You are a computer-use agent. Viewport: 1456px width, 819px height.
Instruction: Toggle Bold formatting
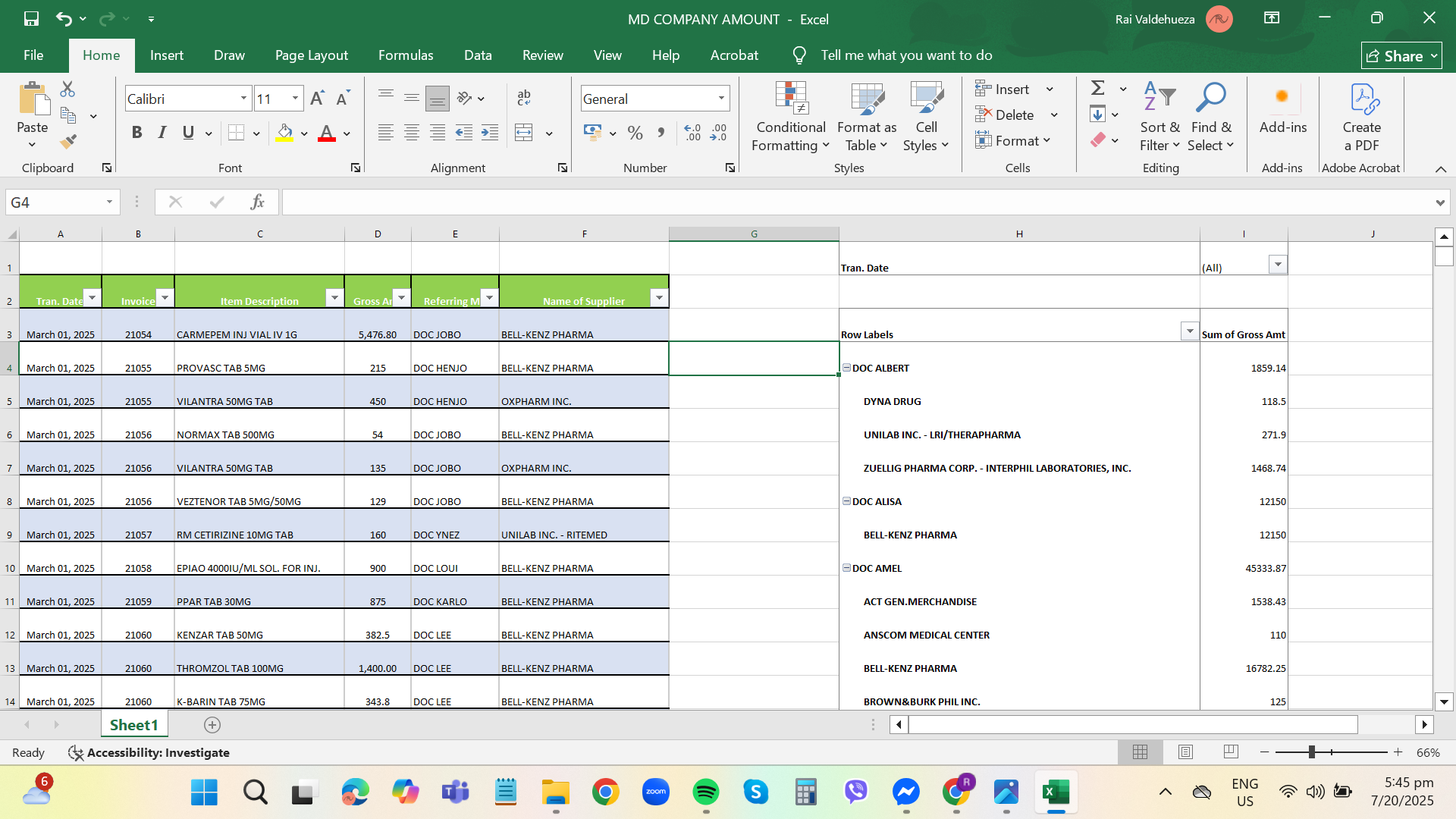click(136, 133)
